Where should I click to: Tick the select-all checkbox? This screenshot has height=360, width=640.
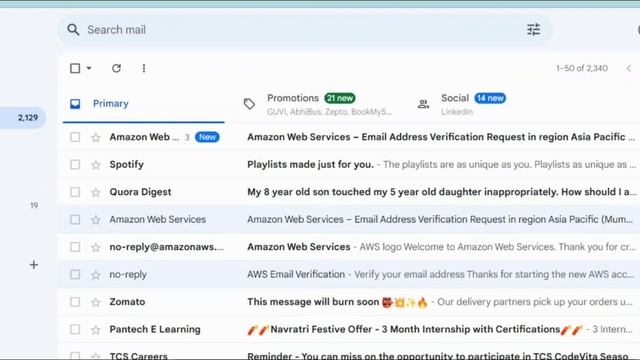[75, 68]
